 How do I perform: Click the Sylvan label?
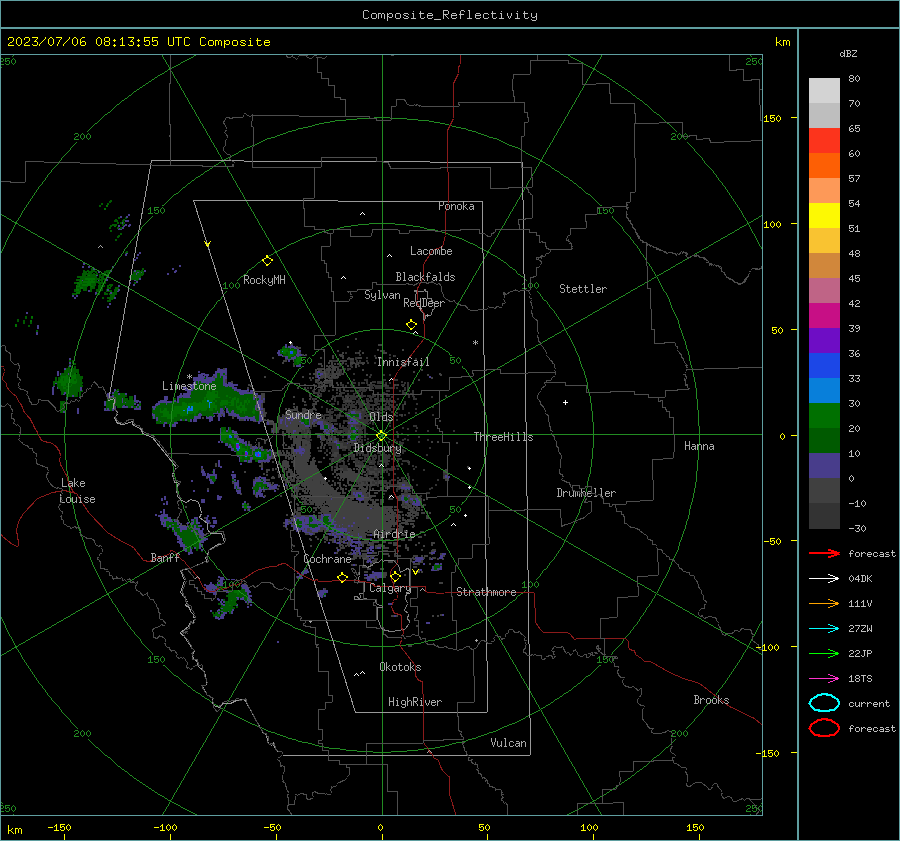(382, 295)
